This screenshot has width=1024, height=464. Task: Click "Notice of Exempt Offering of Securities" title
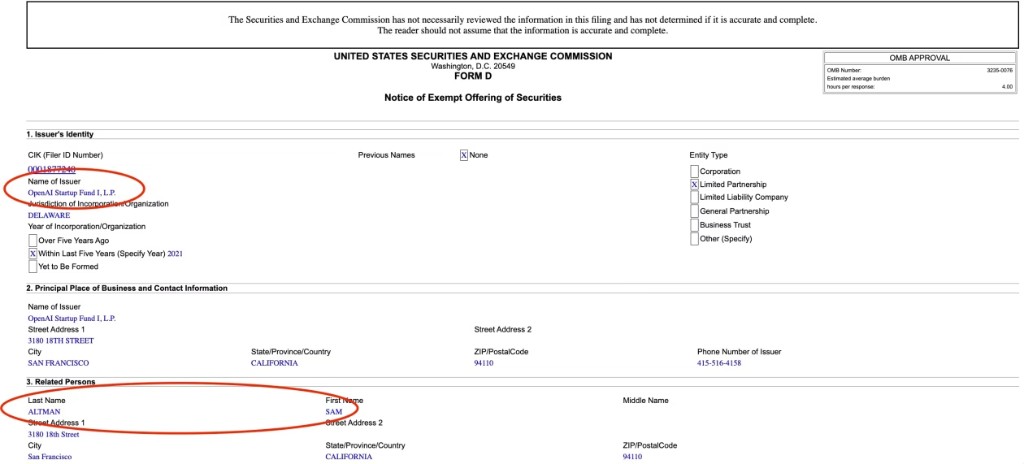(473, 98)
